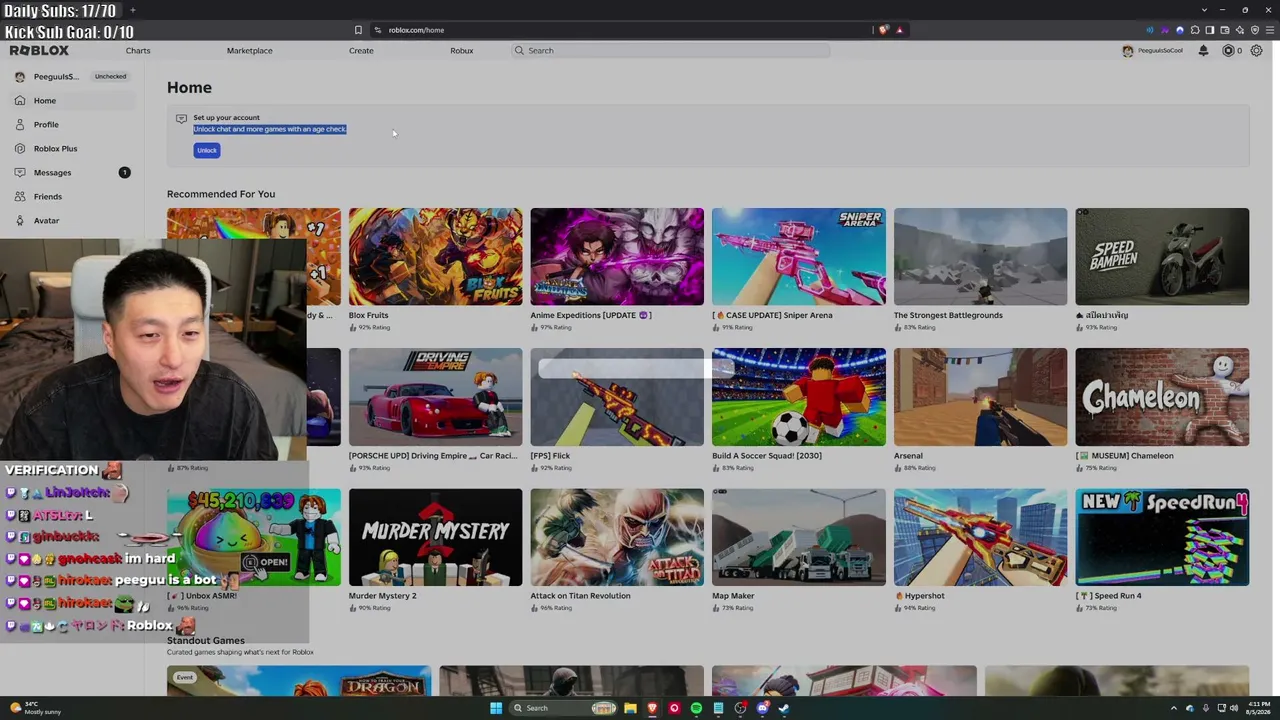Viewport: 1280px width, 720px height.
Task: Open the Murder Mystery 2 title link
Action: coord(382,595)
